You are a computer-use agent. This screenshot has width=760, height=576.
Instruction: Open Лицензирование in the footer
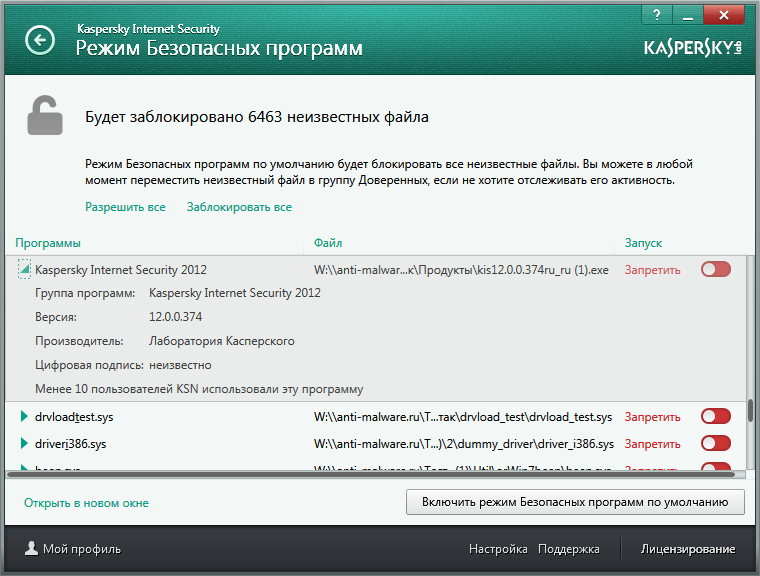pyautogui.click(x=688, y=549)
